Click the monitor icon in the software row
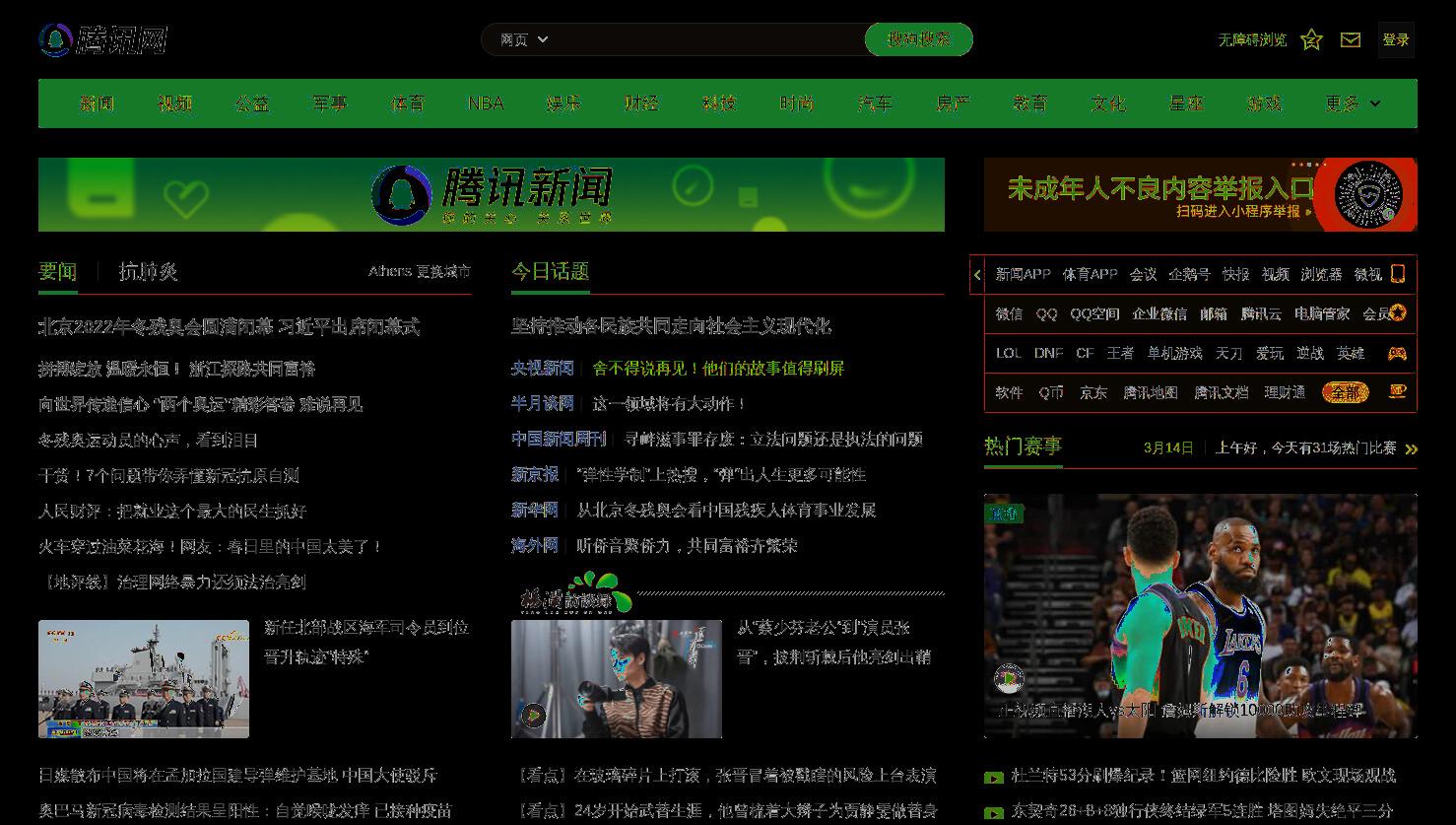 (1397, 391)
